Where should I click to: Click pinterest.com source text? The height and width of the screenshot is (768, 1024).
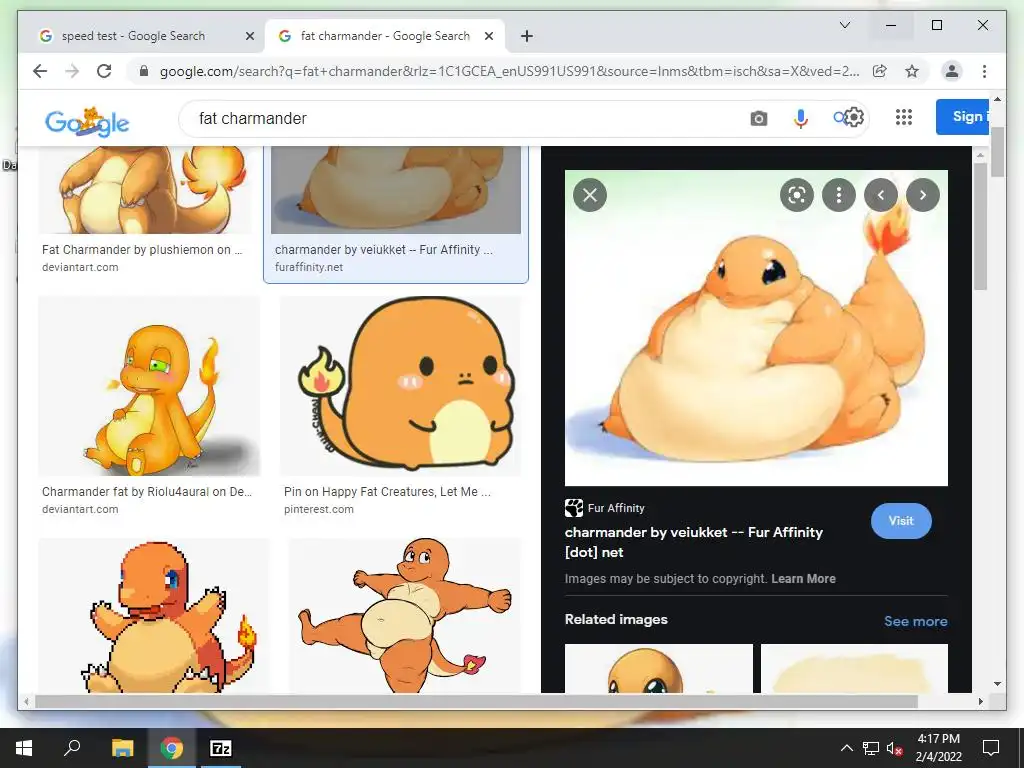319,509
